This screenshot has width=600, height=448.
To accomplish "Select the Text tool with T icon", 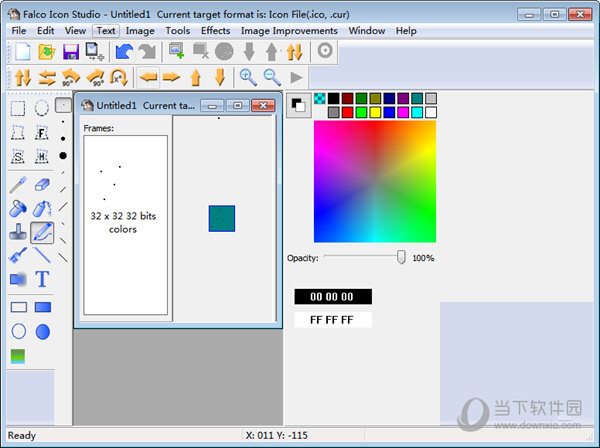I will (42, 279).
